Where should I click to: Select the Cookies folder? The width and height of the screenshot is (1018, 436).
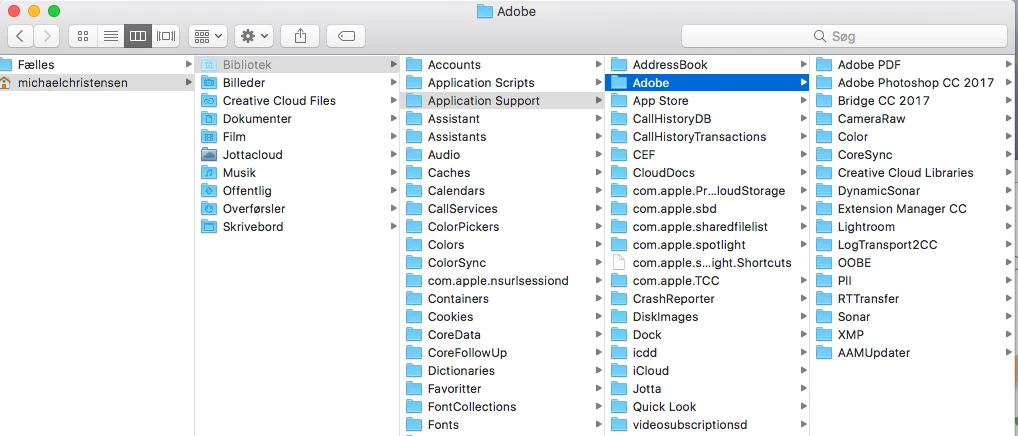pos(503,317)
